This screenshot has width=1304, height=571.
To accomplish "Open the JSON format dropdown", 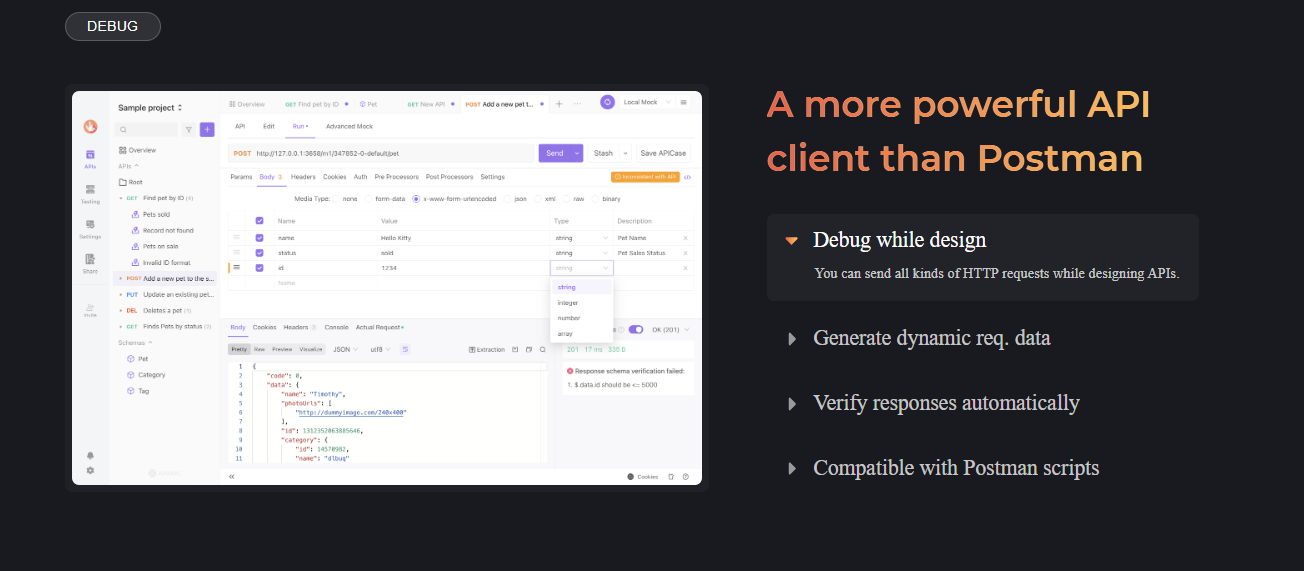I will pos(345,350).
